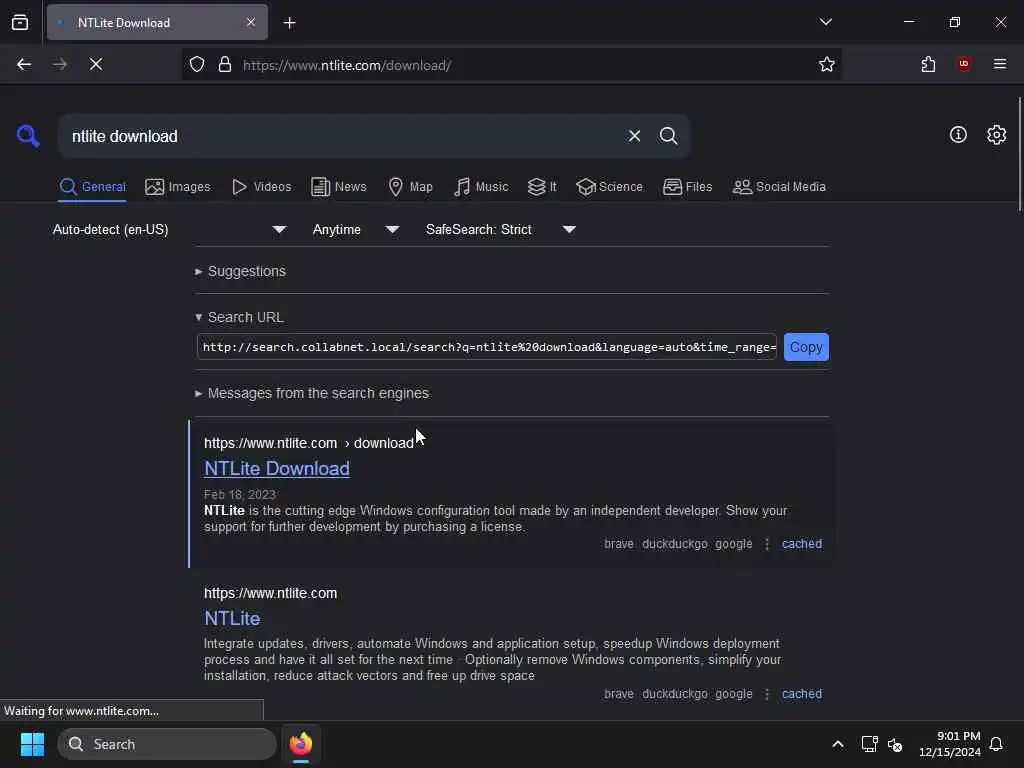The height and width of the screenshot is (768, 1024).
Task: Open the Windows Start menu
Action: click(32, 744)
